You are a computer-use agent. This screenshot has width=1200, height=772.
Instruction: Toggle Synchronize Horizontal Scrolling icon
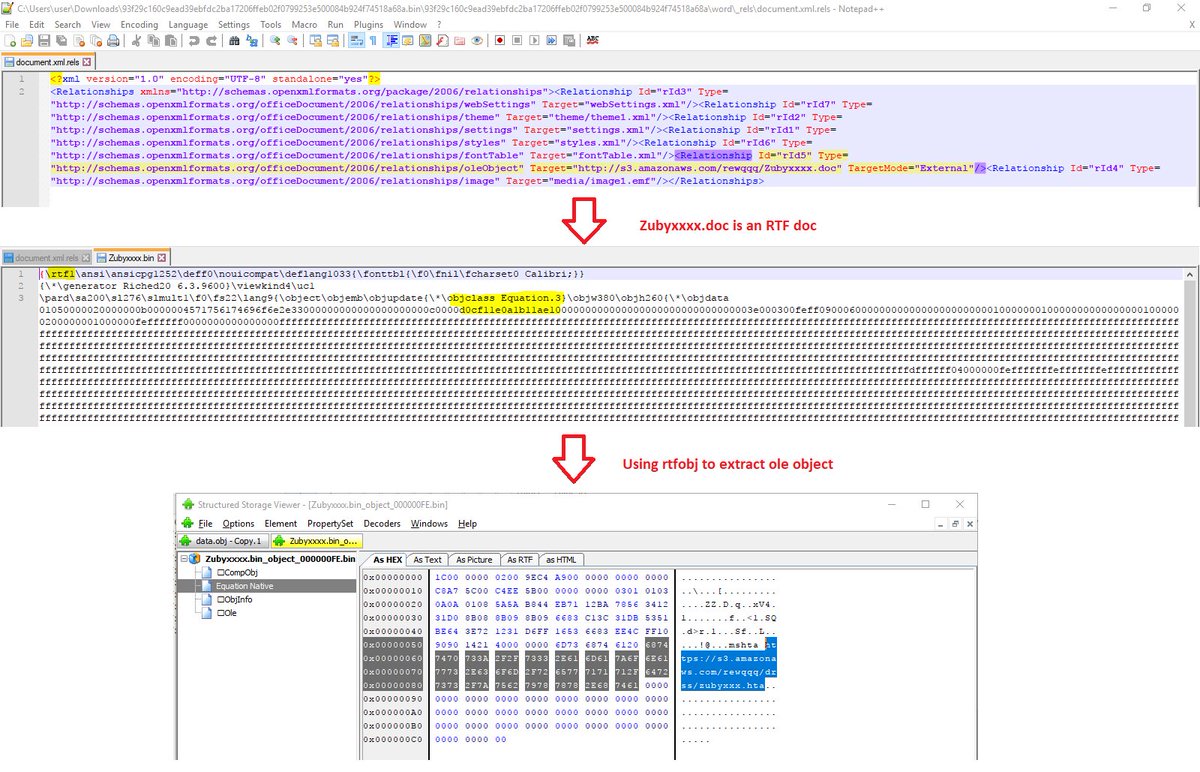[x=333, y=40]
